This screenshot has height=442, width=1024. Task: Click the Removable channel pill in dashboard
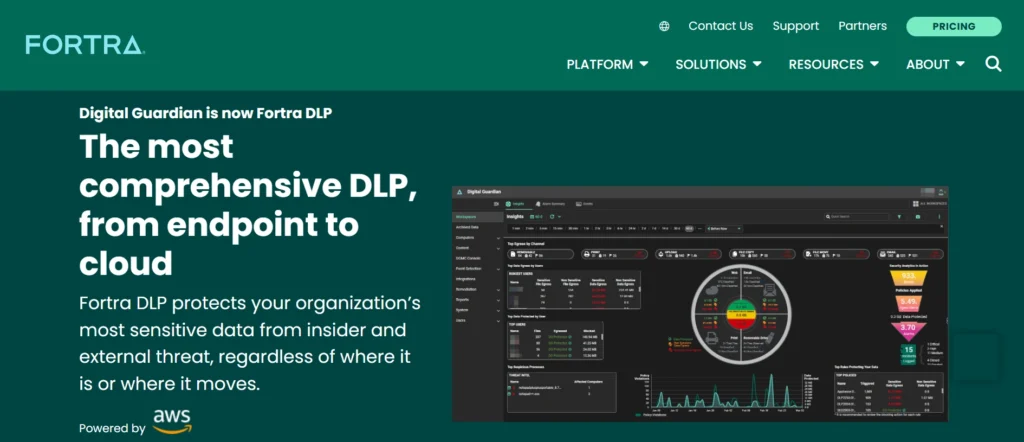pyautogui.click(x=541, y=255)
